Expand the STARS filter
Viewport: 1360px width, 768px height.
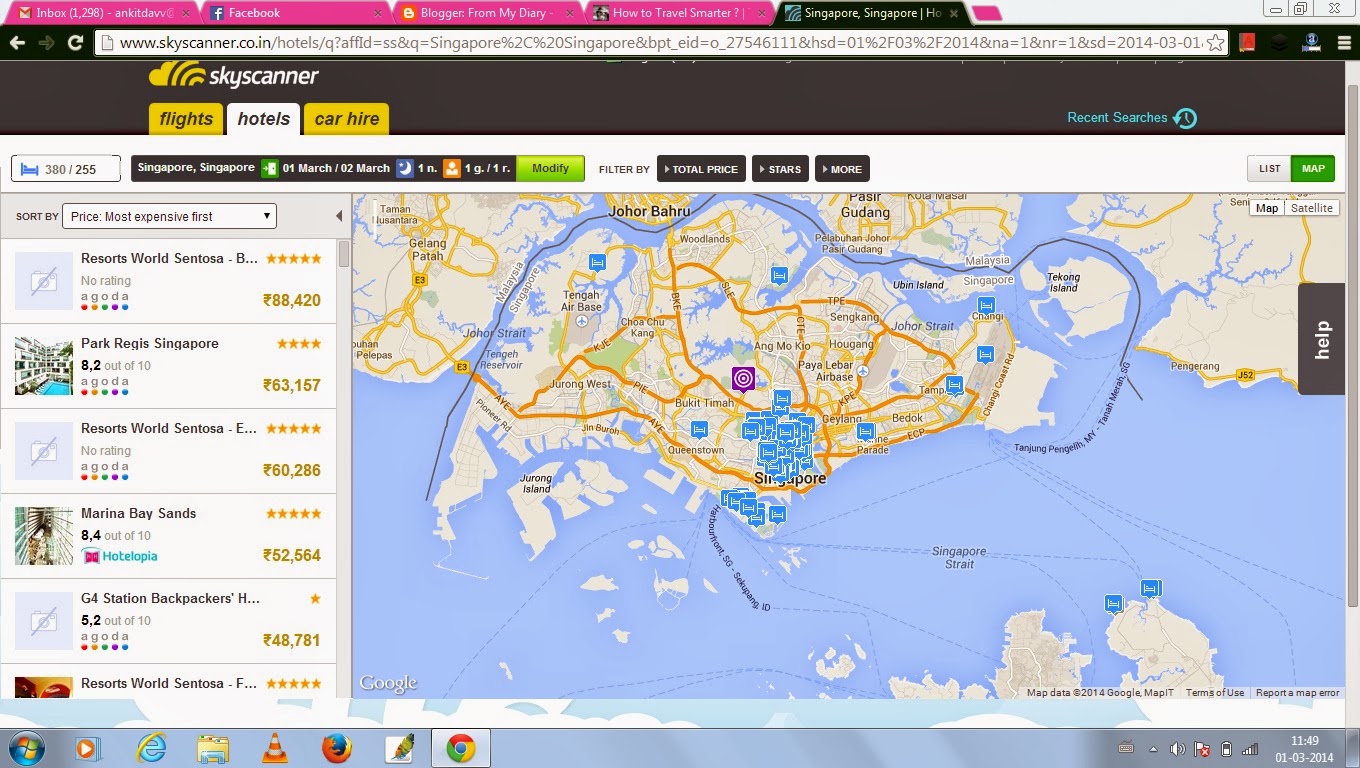coord(780,169)
